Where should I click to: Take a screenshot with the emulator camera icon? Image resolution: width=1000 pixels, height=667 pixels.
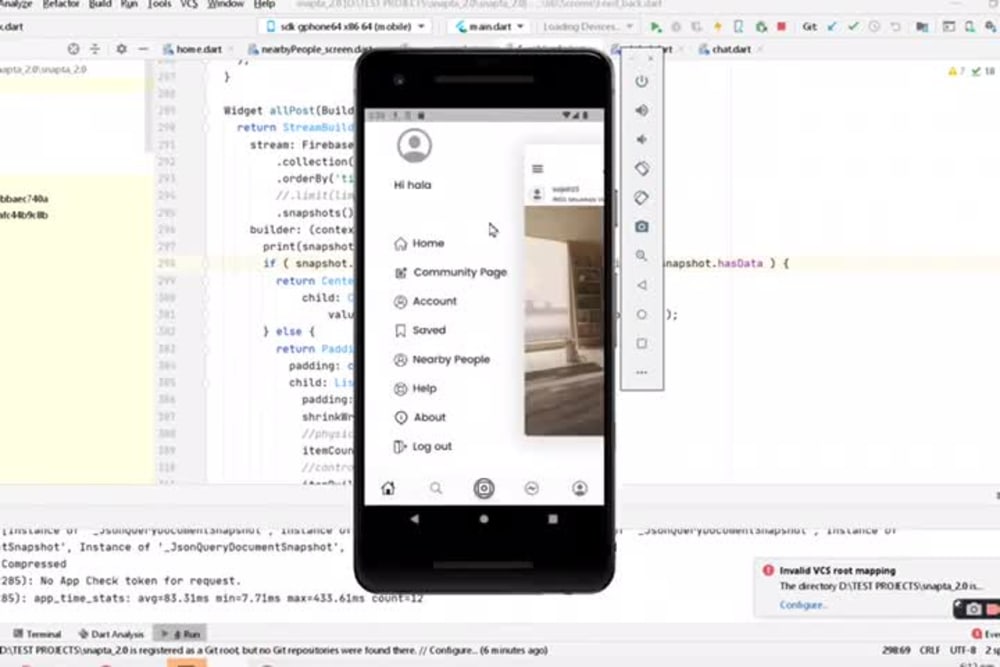pos(642,226)
